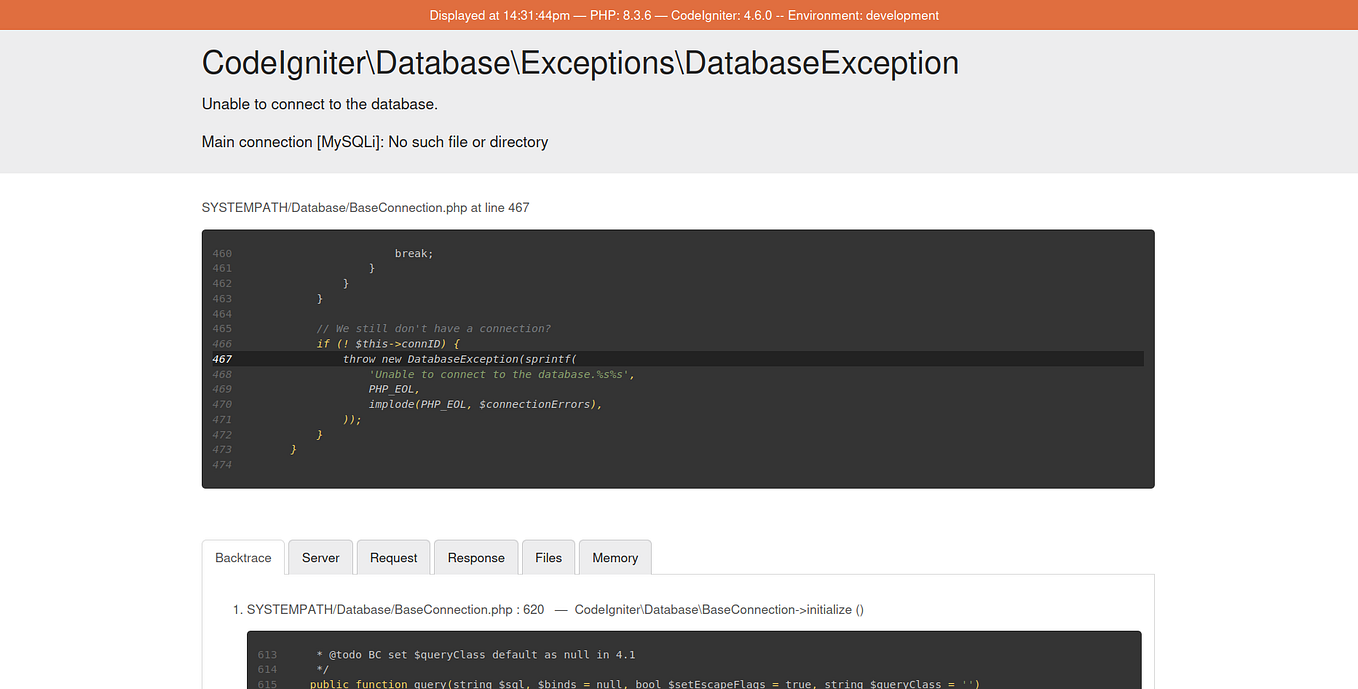Switch to the Request tab

[x=393, y=557]
